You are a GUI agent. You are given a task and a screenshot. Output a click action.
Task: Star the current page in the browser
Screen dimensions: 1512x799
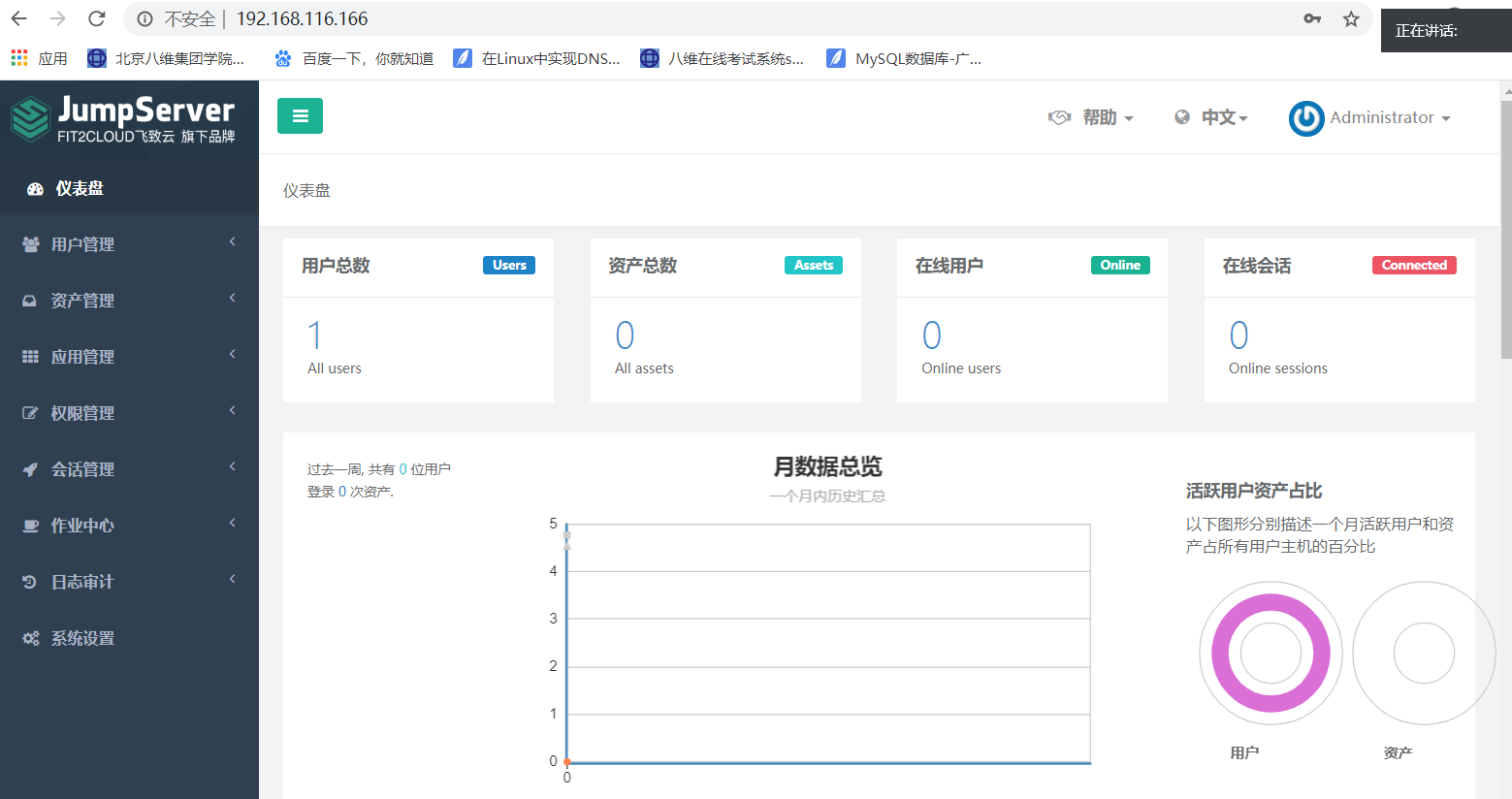tap(1350, 18)
